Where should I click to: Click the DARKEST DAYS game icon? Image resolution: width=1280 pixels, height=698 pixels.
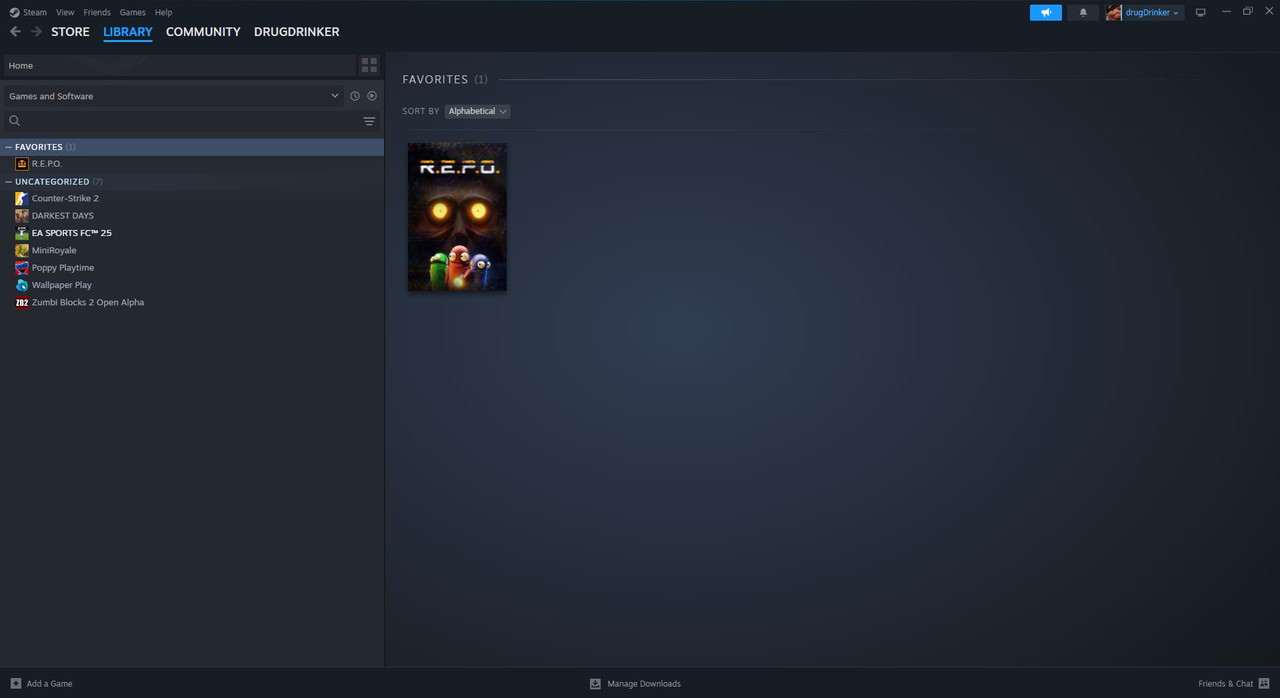point(22,216)
